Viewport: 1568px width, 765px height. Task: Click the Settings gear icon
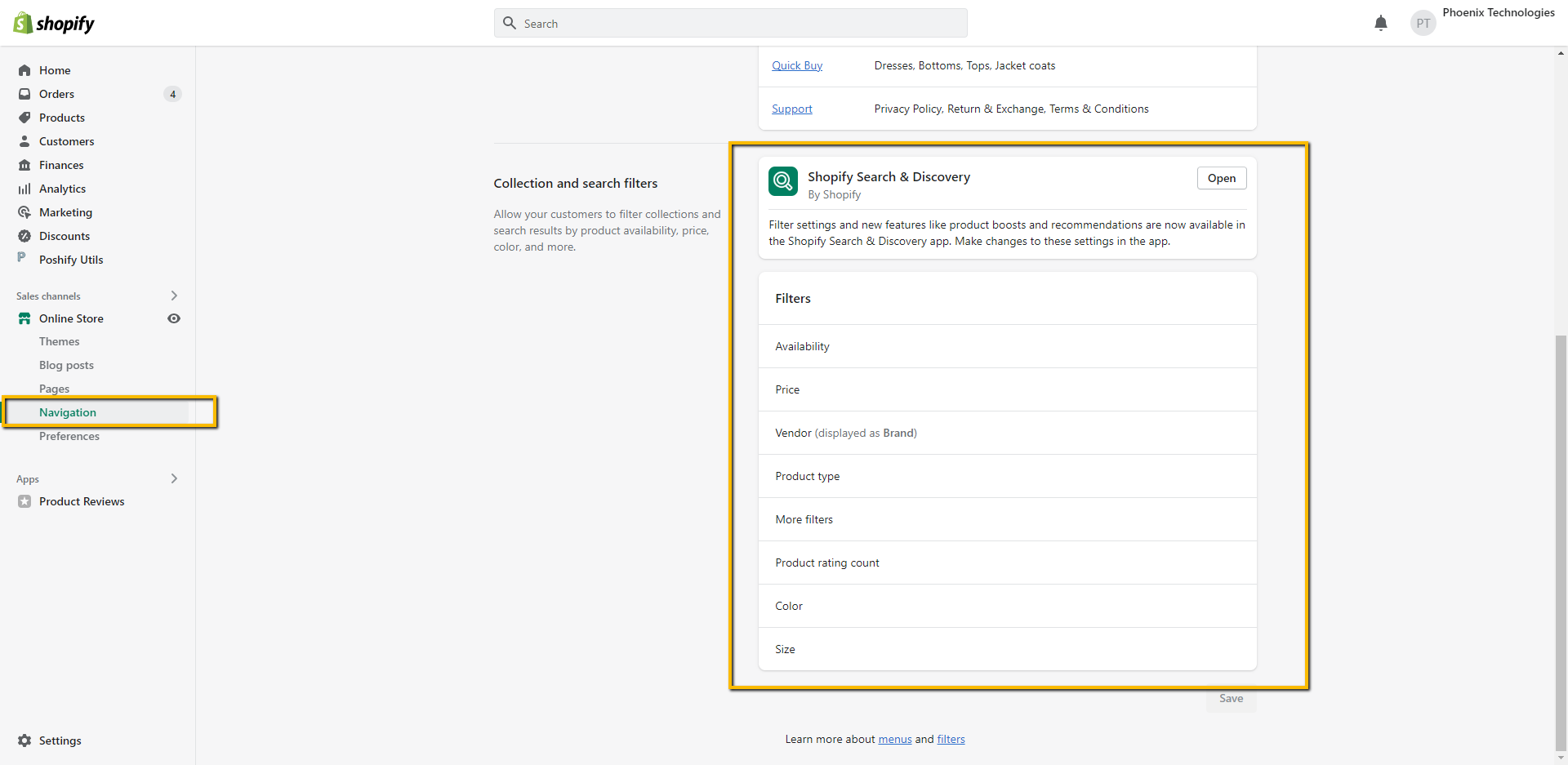(24, 741)
